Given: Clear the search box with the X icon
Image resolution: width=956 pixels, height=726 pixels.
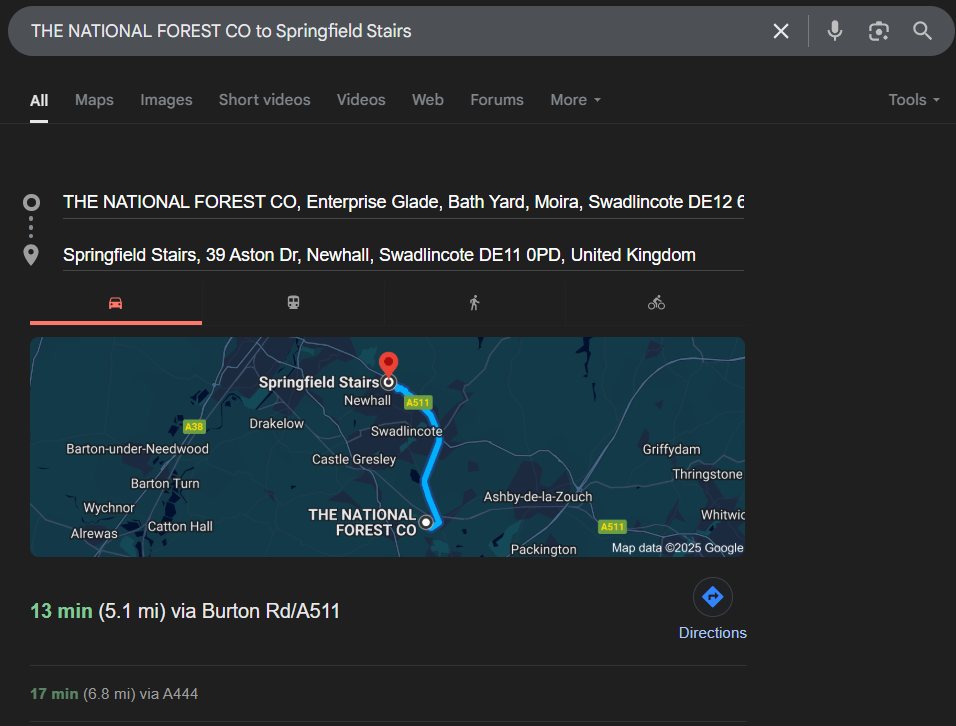Looking at the screenshot, I should click(x=780, y=31).
